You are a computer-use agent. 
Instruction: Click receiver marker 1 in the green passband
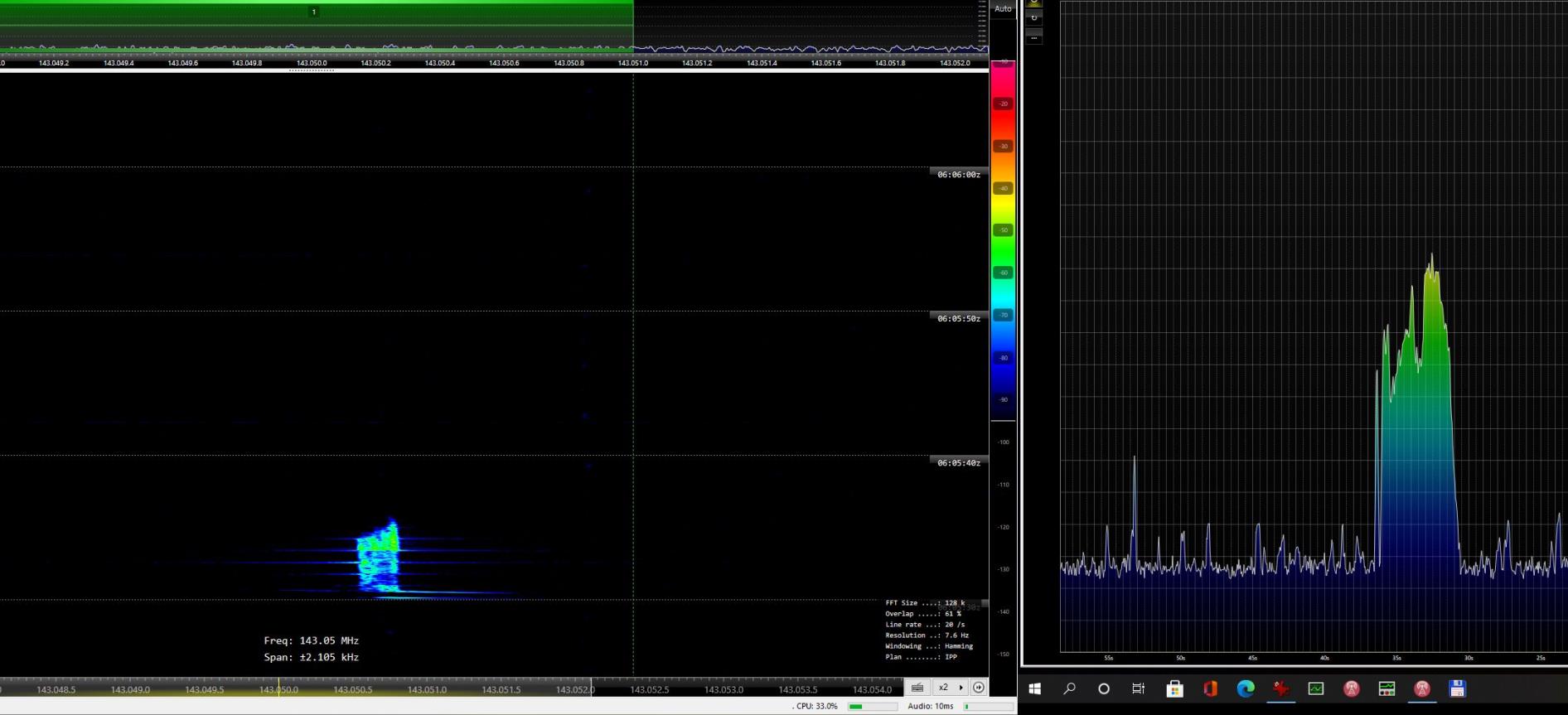point(313,12)
